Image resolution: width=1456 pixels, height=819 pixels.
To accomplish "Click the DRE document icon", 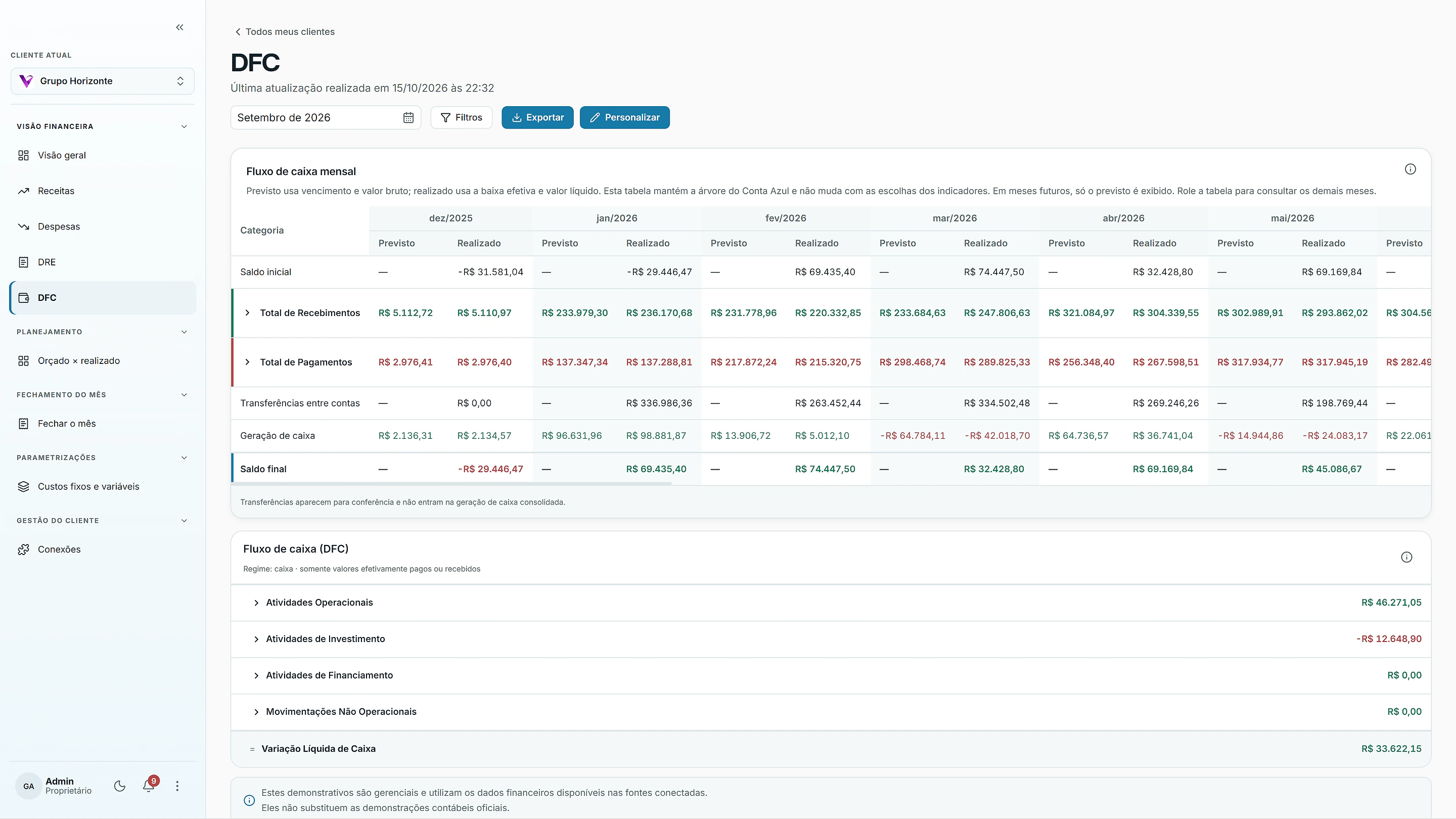I will coord(23,262).
